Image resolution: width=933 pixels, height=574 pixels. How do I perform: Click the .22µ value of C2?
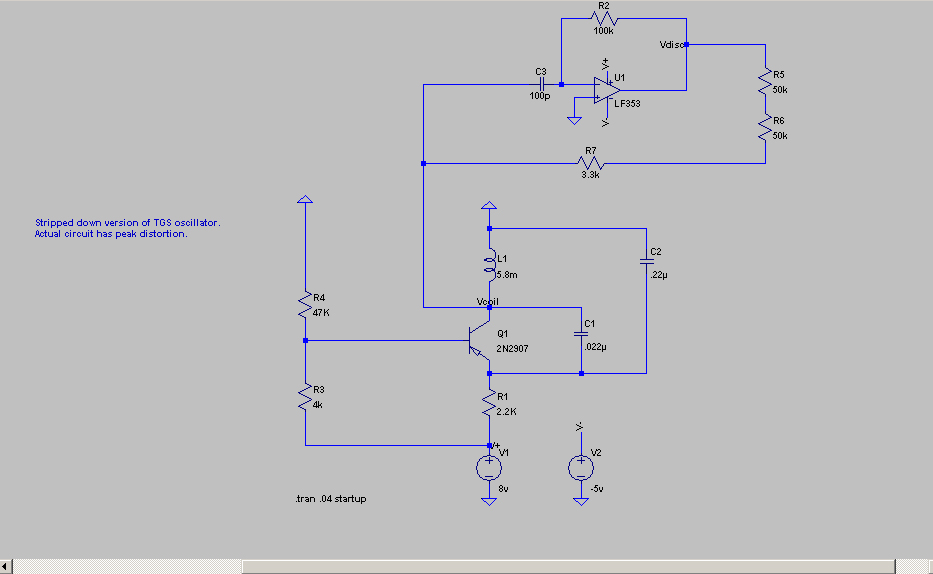tap(659, 275)
